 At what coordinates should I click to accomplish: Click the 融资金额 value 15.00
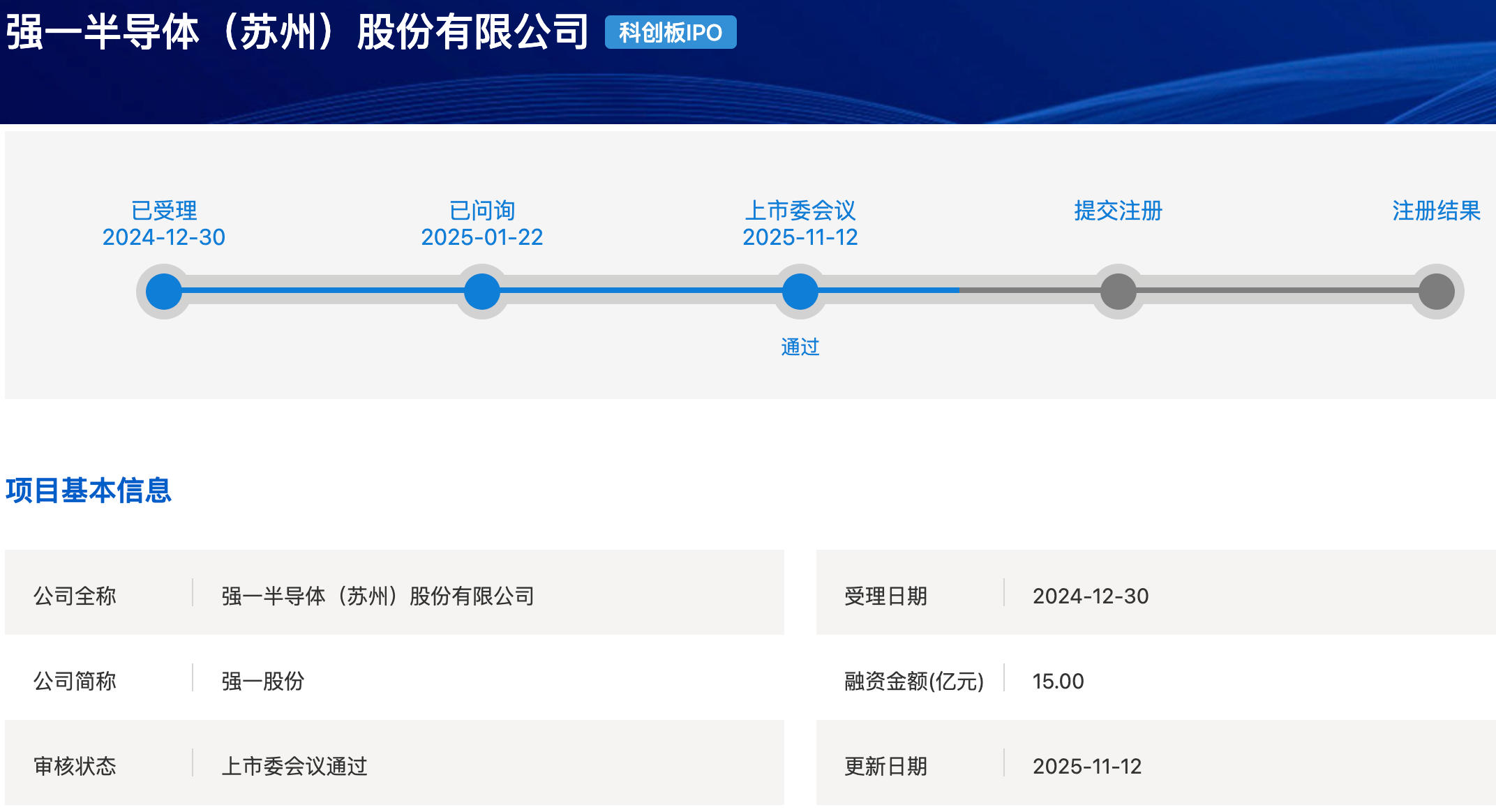click(1058, 681)
